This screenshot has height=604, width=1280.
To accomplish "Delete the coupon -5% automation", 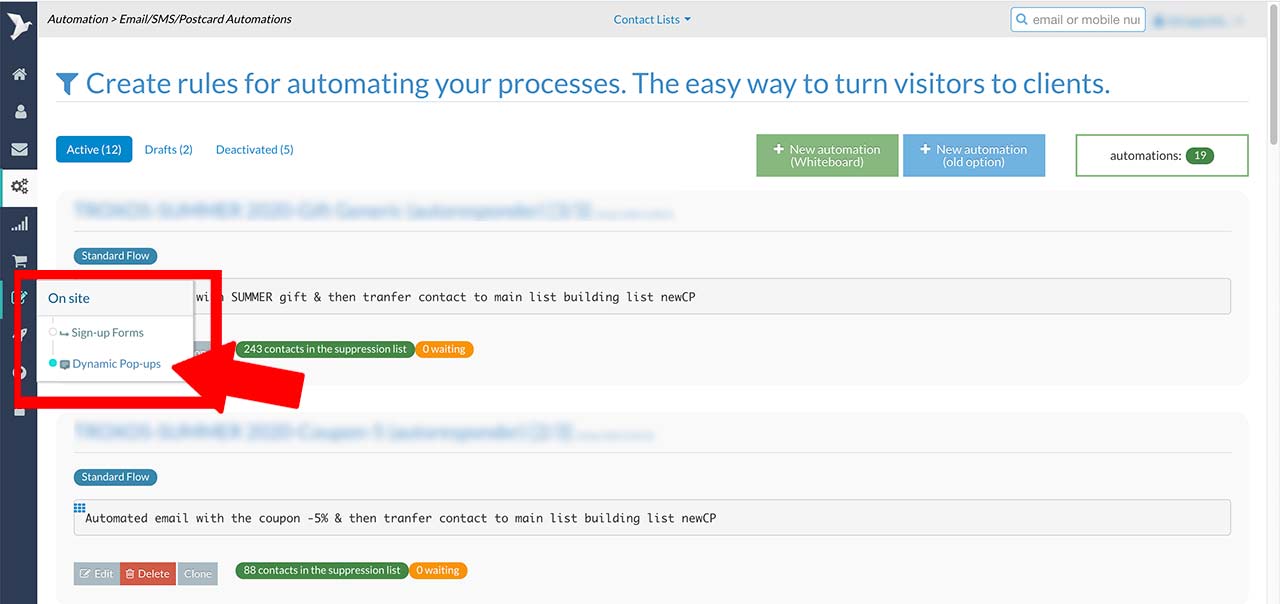I will point(148,574).
